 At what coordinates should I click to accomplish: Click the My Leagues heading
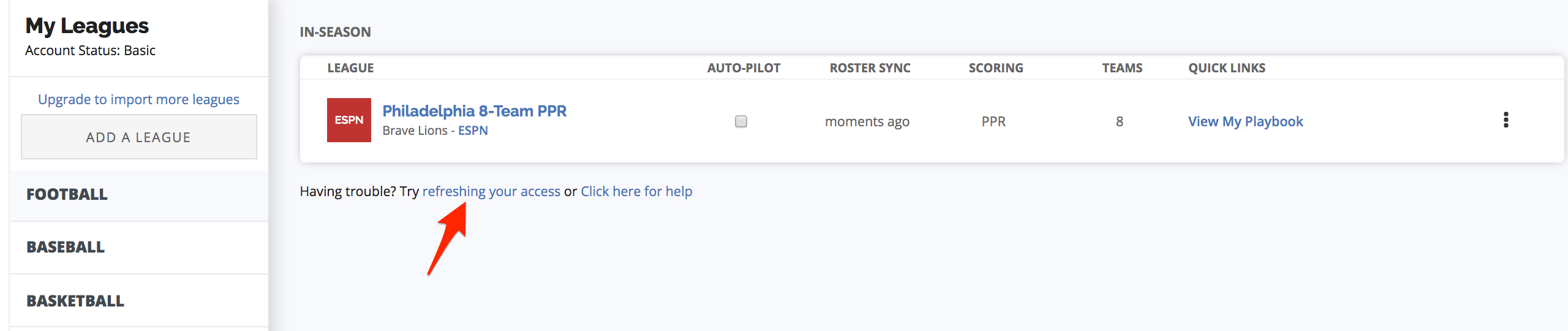click(x=87, y=26)
